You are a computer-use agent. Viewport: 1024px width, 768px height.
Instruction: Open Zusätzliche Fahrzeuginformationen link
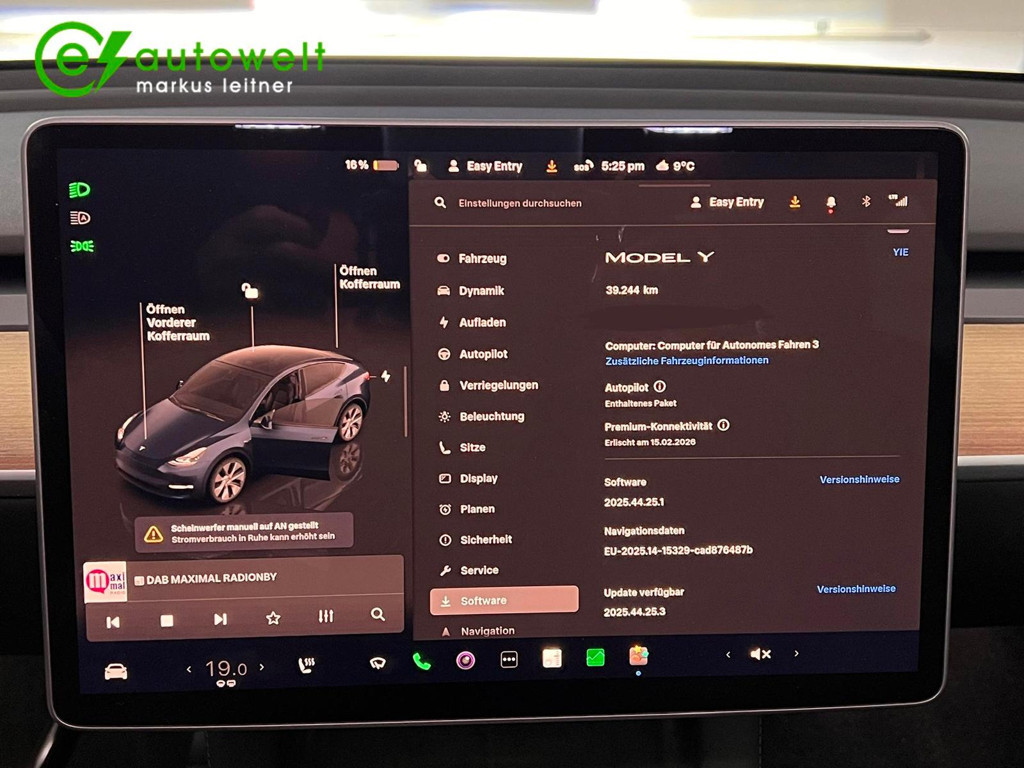tap(685, 361)
